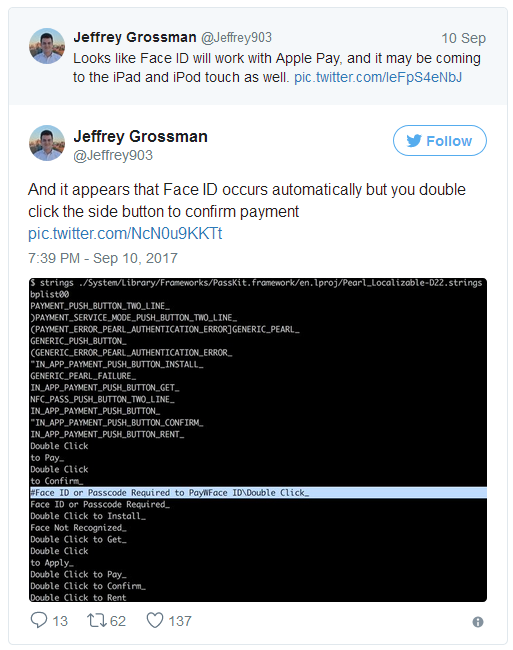Click the 10 Sep date in quoted tweet
Image resolution: width=513 pixels, height=650 pixels.
pyautogui.click(x=463, y=38)
